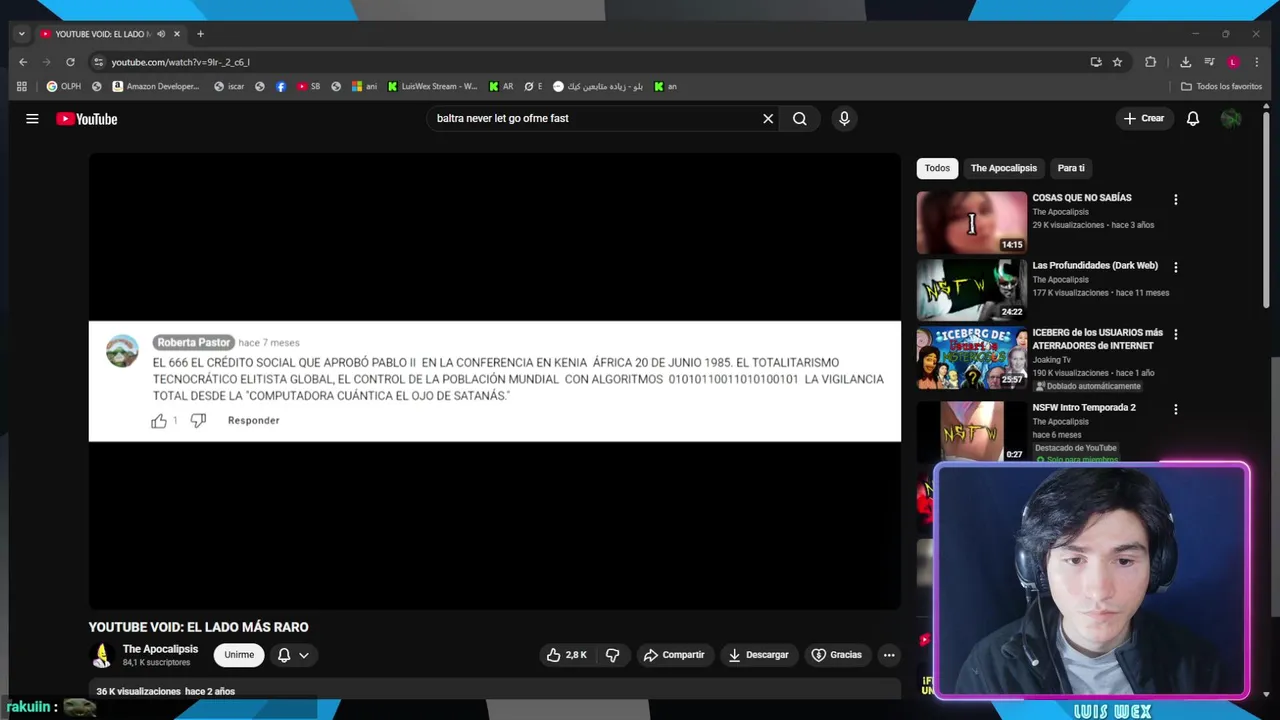Open the YouTube account avatar menu
Viewport: 1280px width, 720px height.
click(1231, 119)
